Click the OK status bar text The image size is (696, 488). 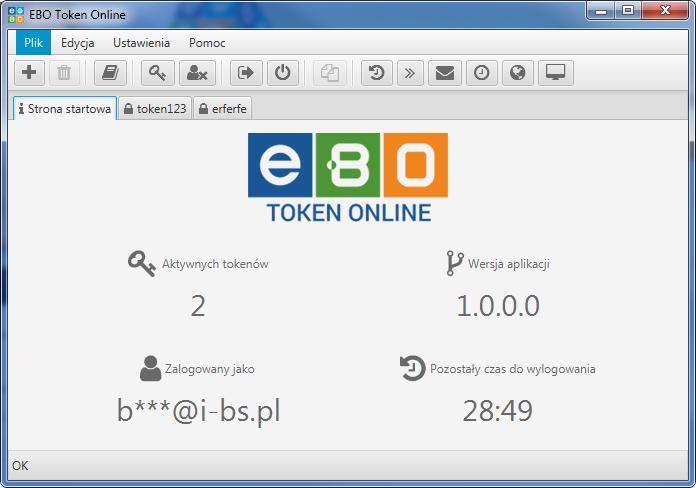(20, 465)
